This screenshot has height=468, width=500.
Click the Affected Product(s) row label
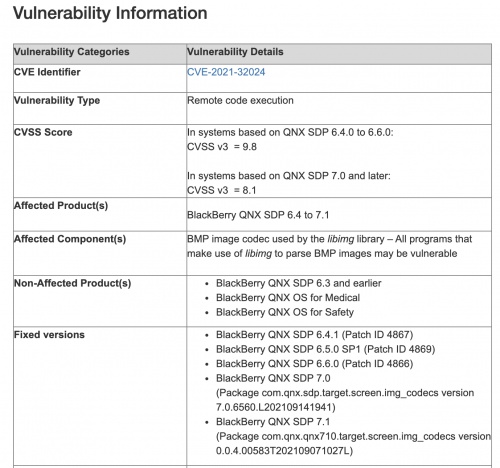61,206
